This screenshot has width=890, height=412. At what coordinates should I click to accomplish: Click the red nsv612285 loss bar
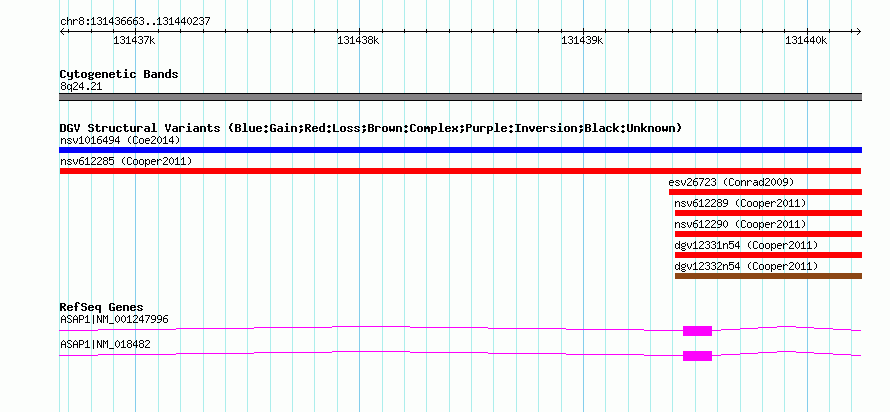pos(460,171)
